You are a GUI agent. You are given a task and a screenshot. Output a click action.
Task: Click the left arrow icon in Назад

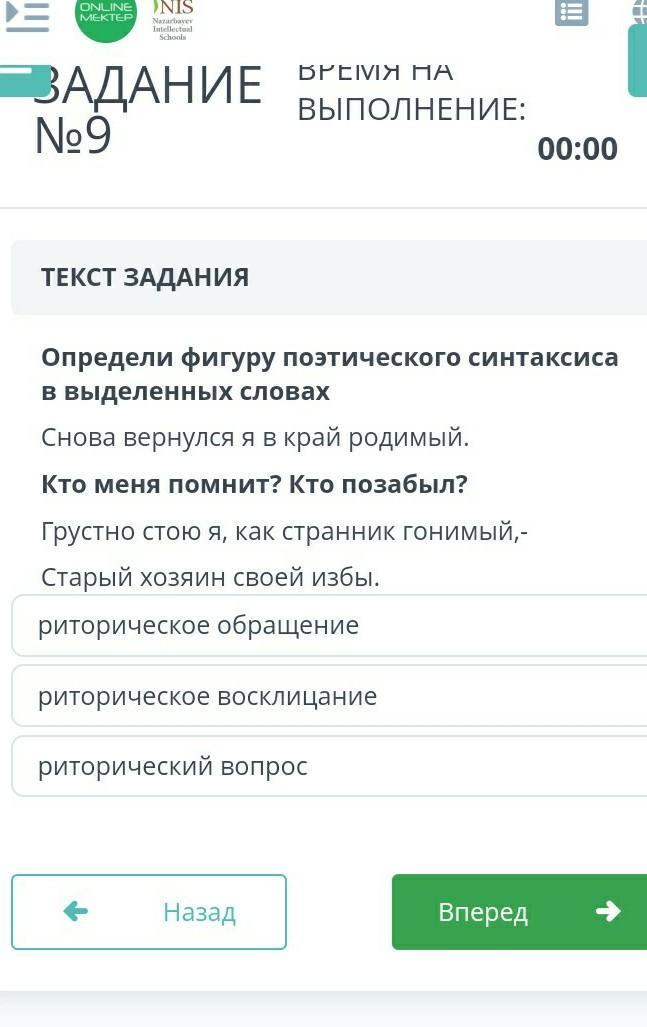(75, 911)
